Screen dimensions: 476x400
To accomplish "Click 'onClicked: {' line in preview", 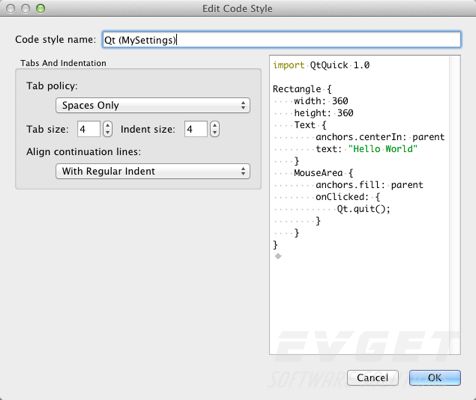I will 348,197.
